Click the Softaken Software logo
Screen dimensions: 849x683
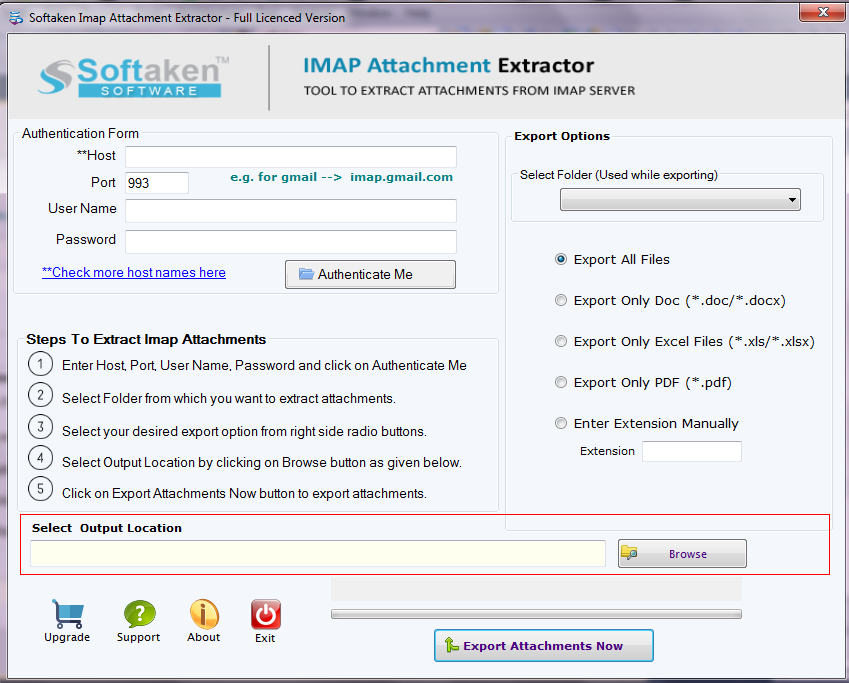[133, 77]
